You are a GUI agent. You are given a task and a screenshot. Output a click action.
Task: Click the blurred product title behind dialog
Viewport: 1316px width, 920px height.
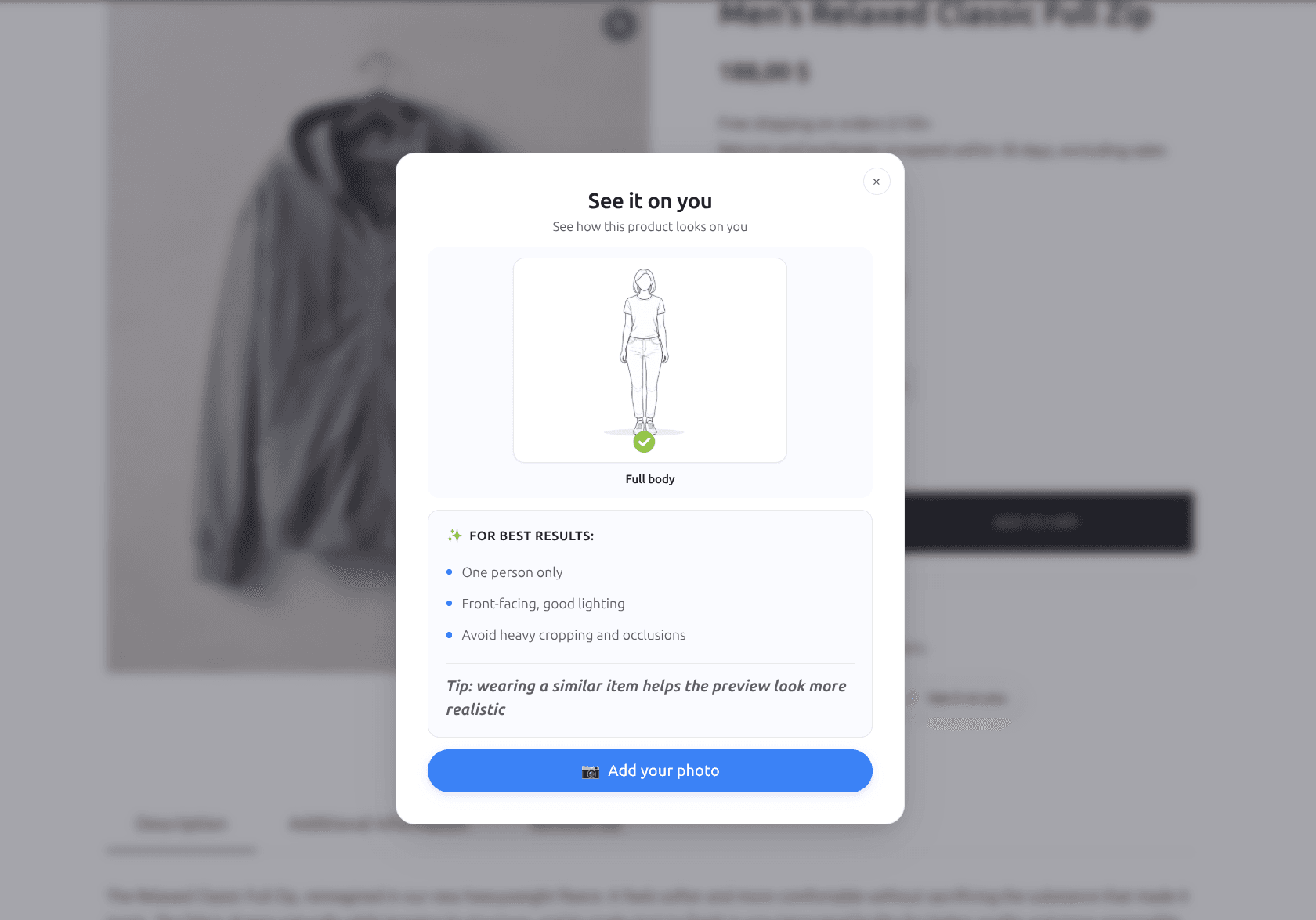tap(936, 14)
